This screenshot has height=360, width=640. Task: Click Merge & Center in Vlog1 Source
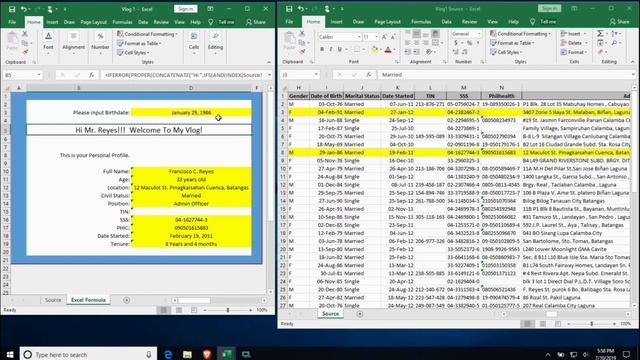[x=436, y=43]
